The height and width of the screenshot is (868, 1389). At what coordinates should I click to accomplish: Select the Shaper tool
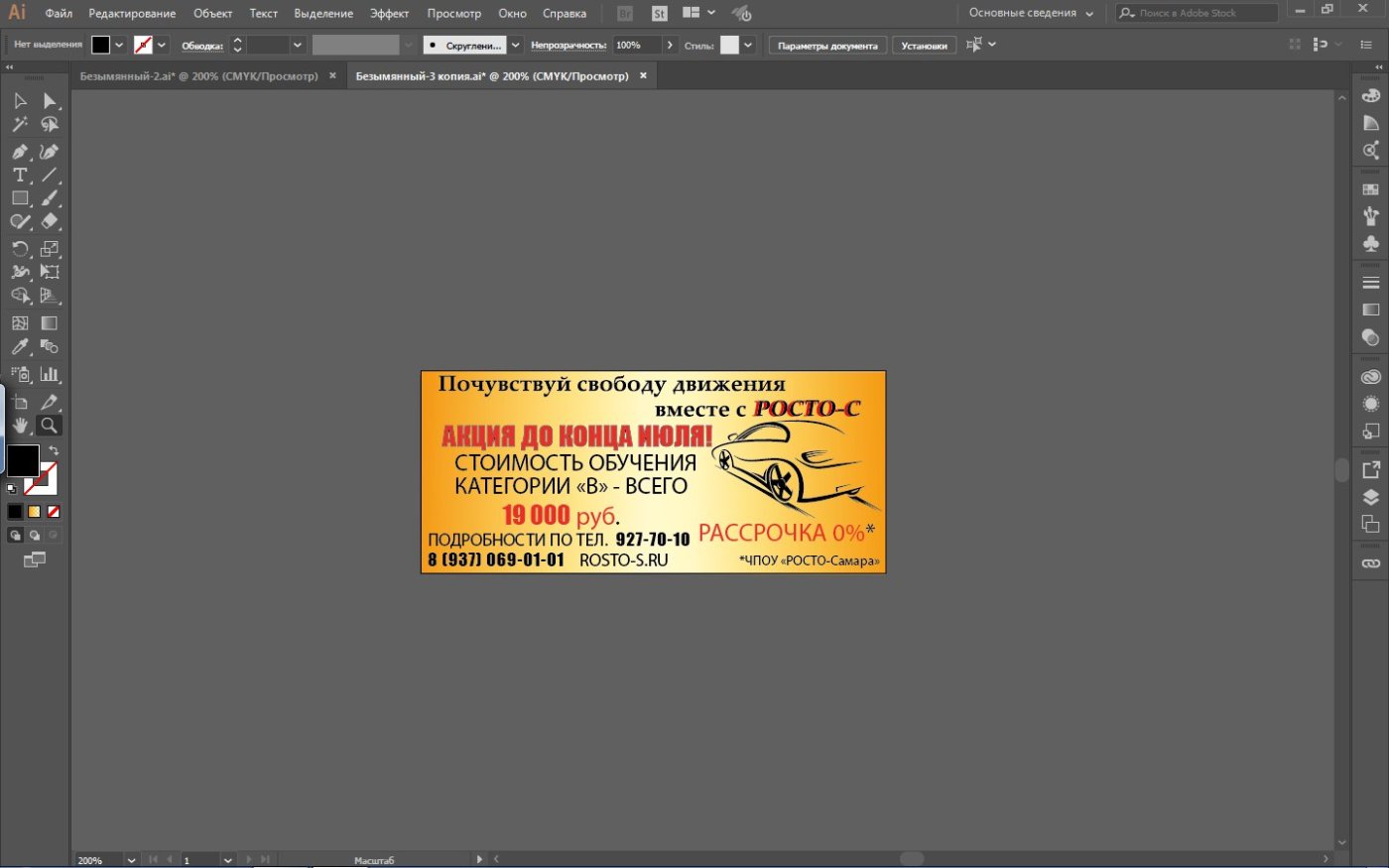20,222
